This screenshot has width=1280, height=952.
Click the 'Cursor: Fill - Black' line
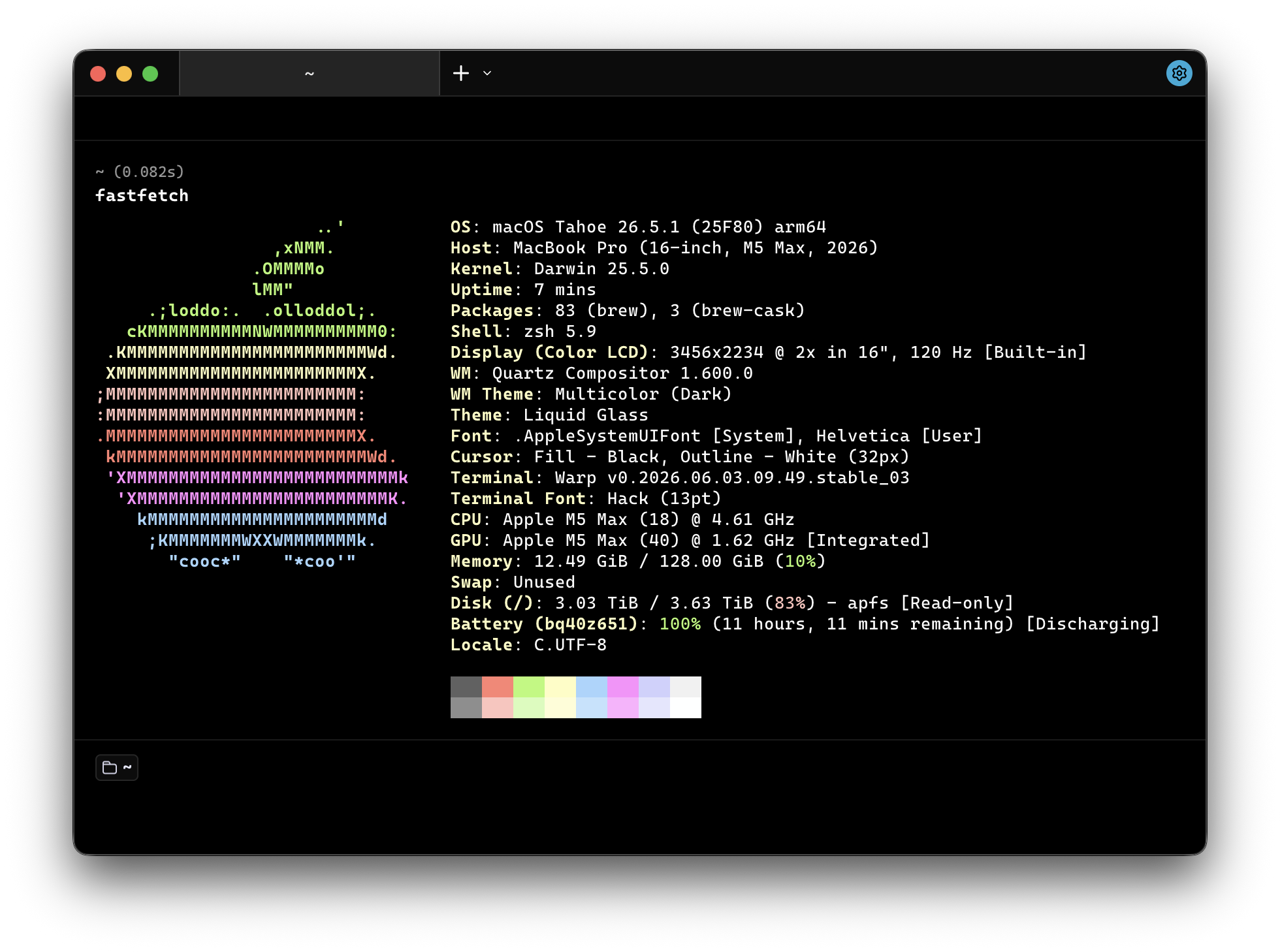(x=680, y=456)
